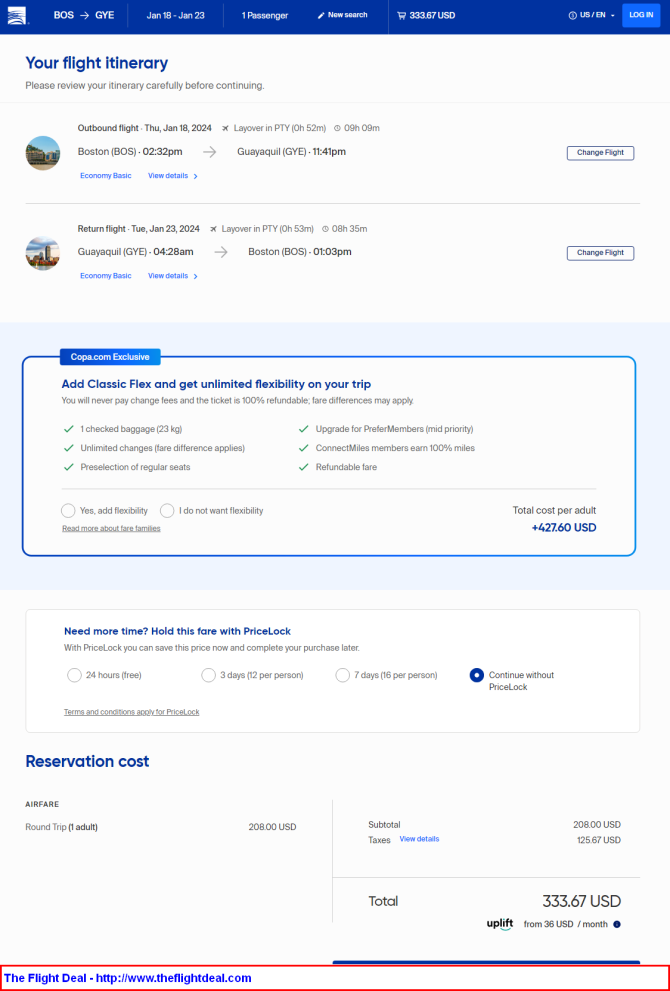Choose 24 hours (free) PriceLock
Screen dimensions: 670x991
point(74,675)
